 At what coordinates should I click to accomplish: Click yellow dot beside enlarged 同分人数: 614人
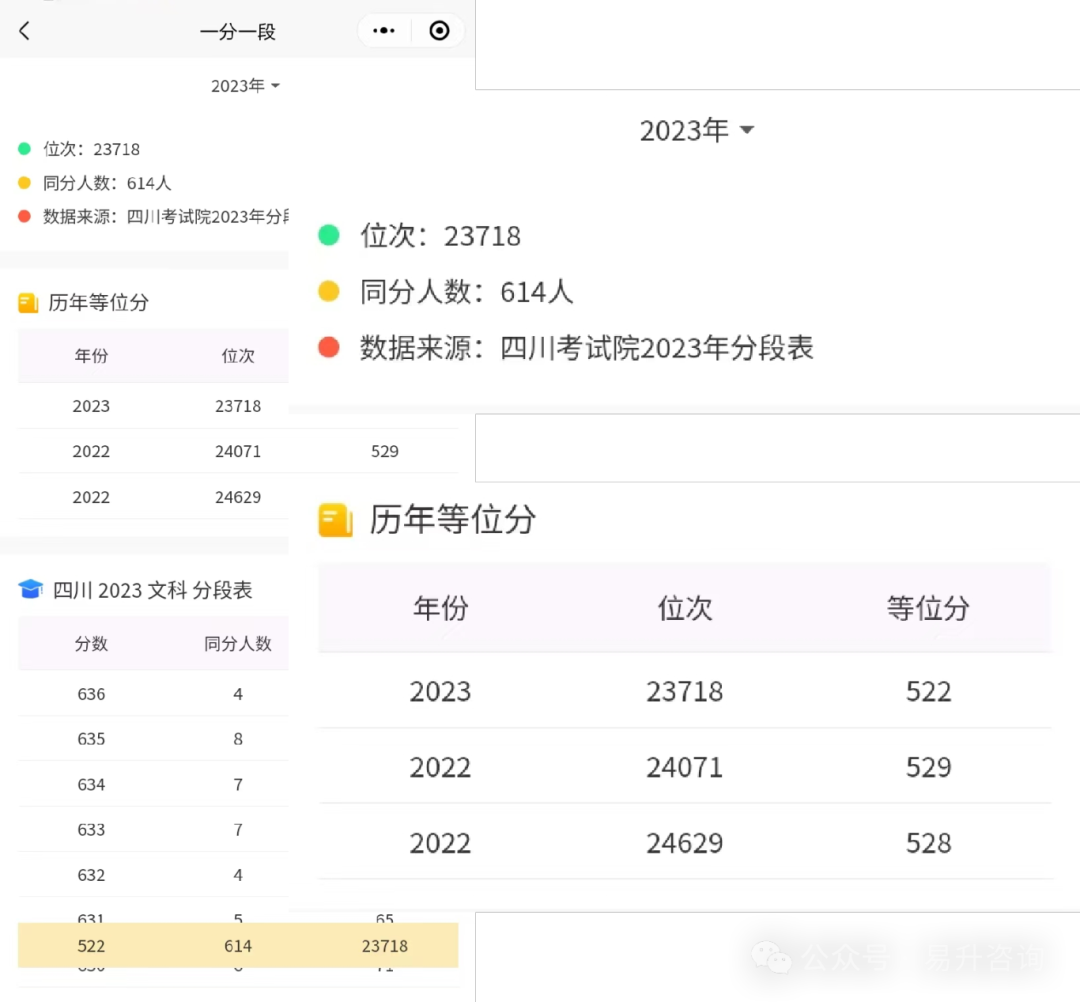329,291
